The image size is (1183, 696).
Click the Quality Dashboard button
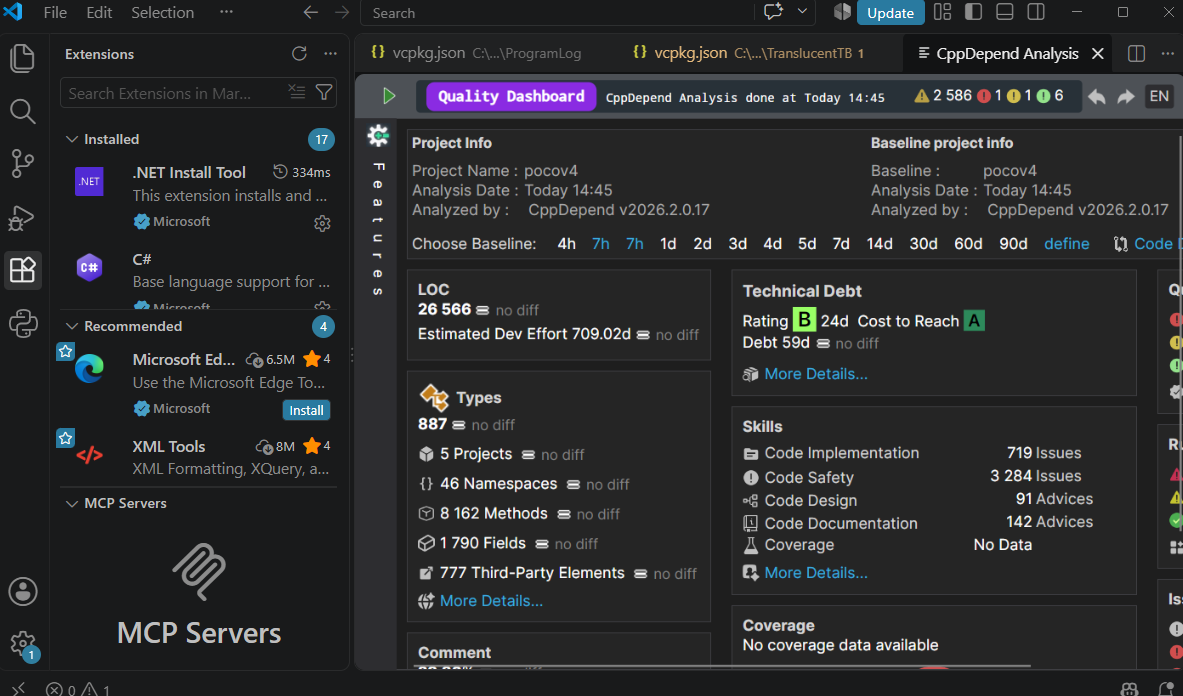511,97
